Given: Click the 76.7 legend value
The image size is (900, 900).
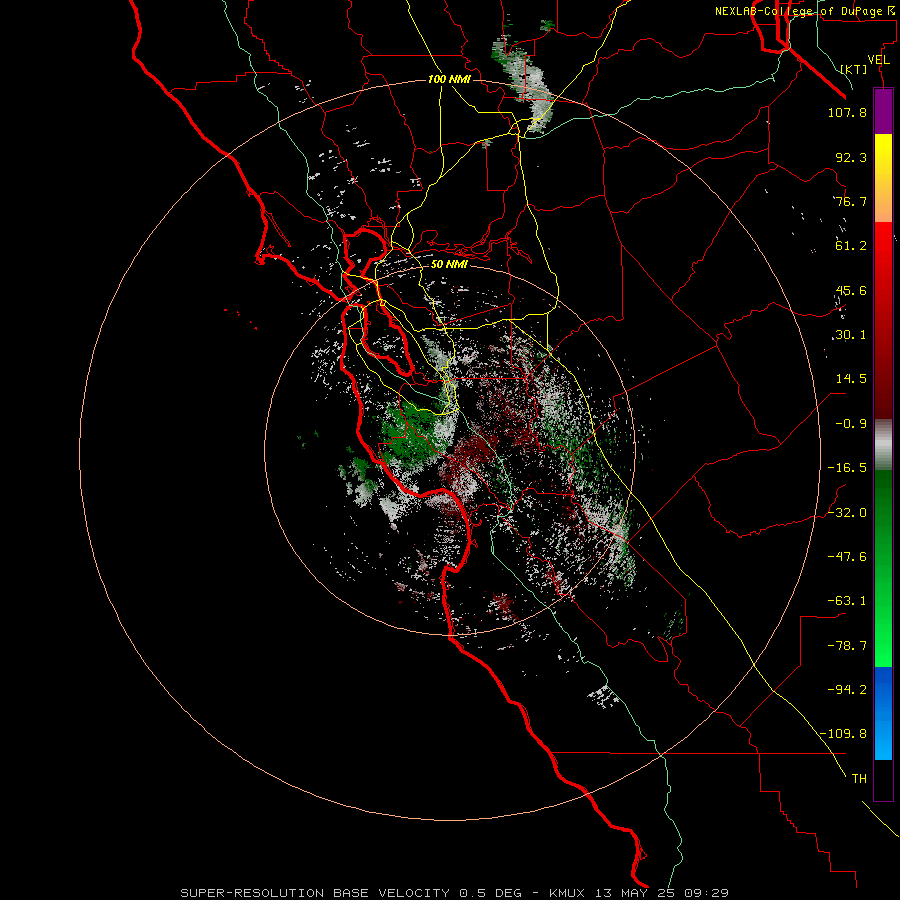Looking at the screenshot, I should [x=851, y=201].
